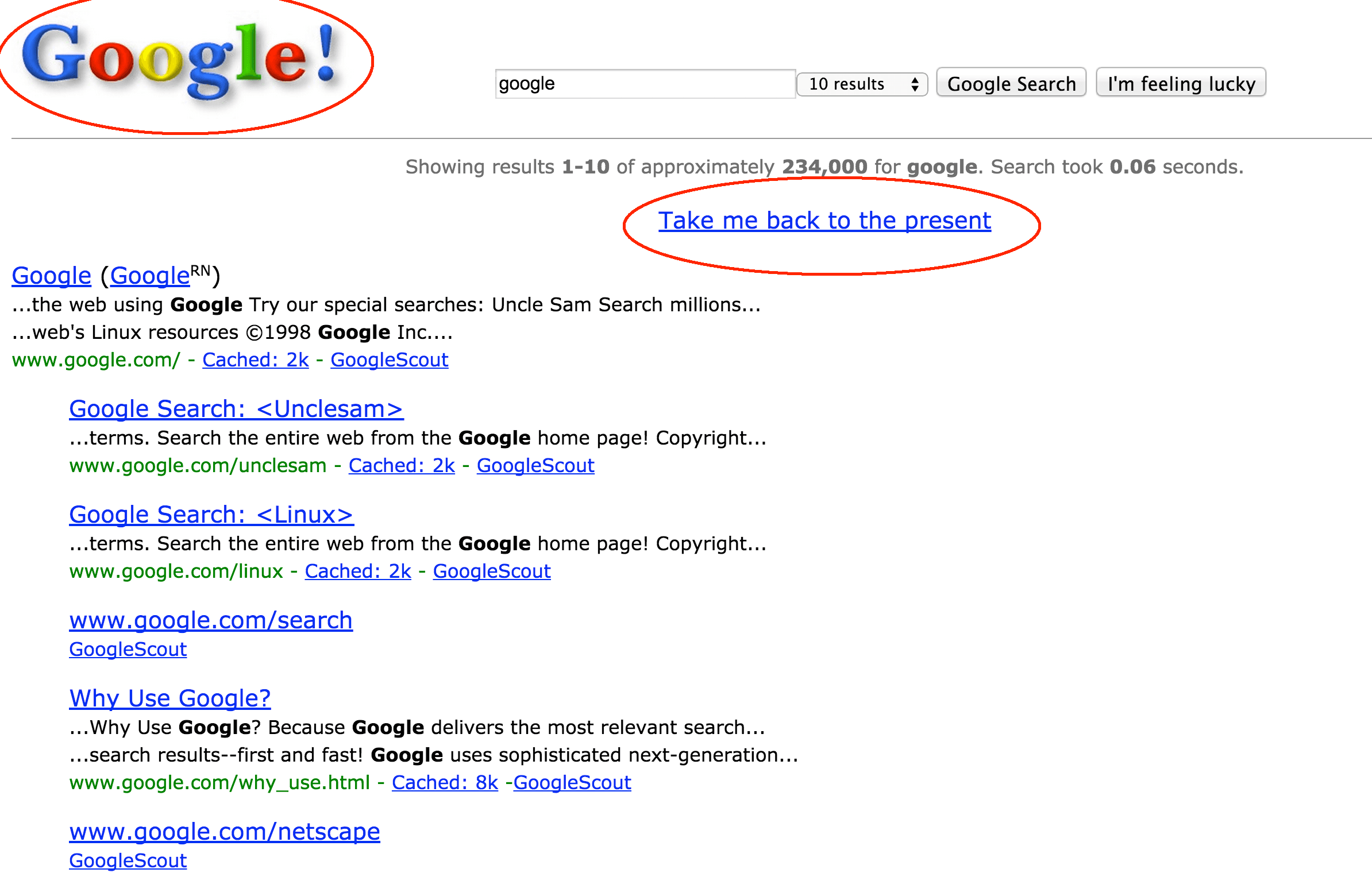
Task: Click GoogleScout next to the first result
Action: click(389, 360)
